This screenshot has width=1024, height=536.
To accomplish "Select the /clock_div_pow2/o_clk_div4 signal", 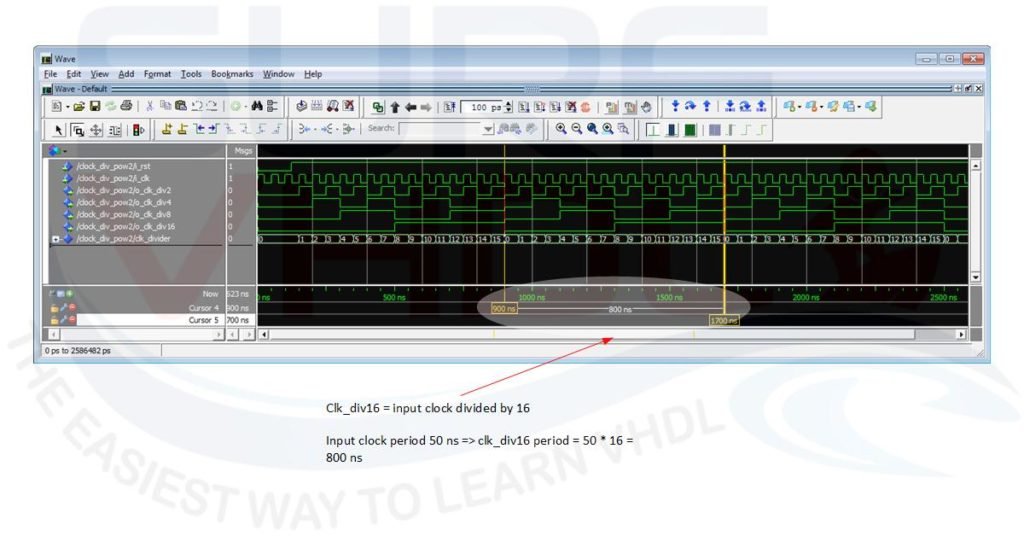I will click(x=123, y=202).
